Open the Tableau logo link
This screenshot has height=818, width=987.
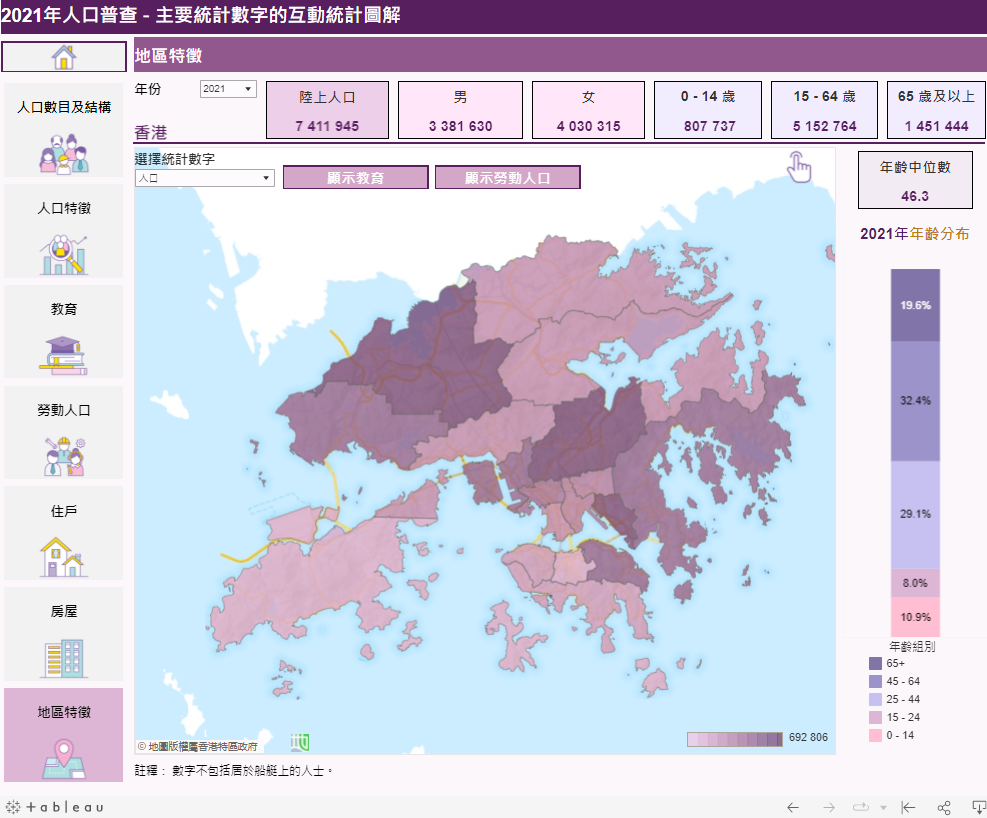point(54,807)
